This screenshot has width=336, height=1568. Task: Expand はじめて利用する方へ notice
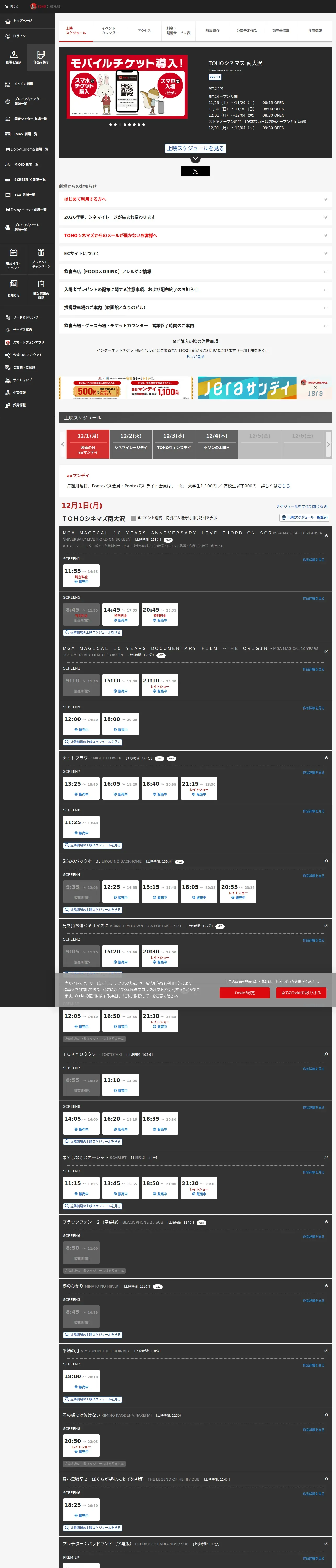pyautogui.click(x=195, y=199)
